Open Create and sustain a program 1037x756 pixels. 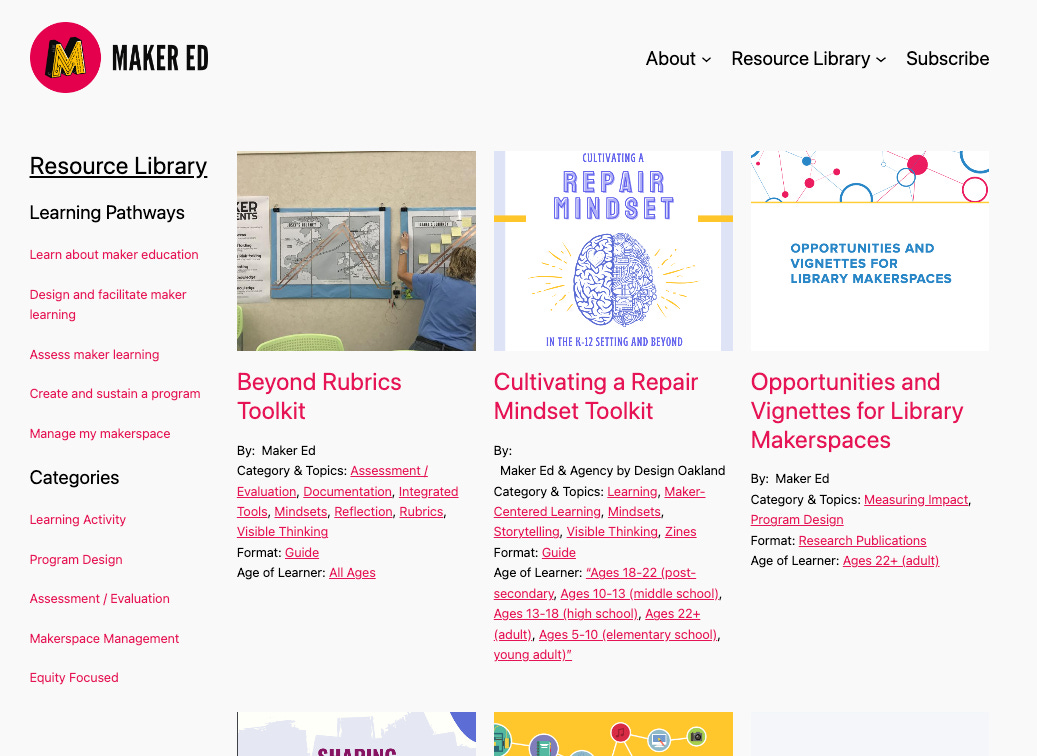tap(115, 394)
